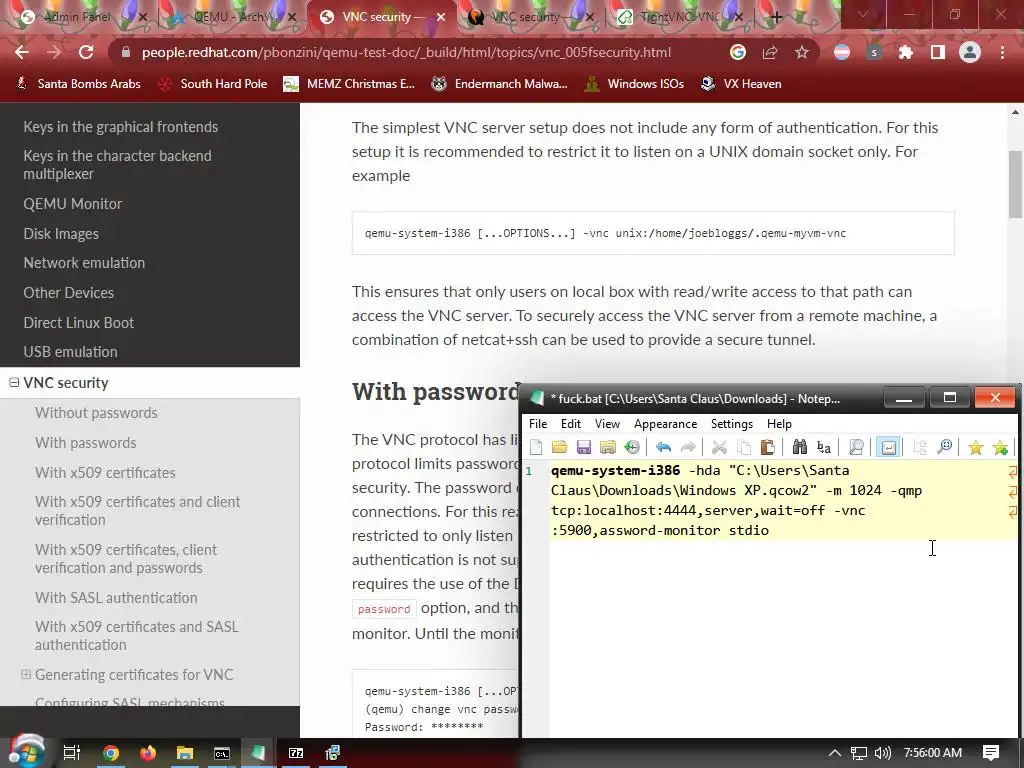Image resolution: width=1024 pixels, height=768 pixels.
Task: Open Replace with the b-a icon
Action: pyautogui.click(x=824, y=447)
